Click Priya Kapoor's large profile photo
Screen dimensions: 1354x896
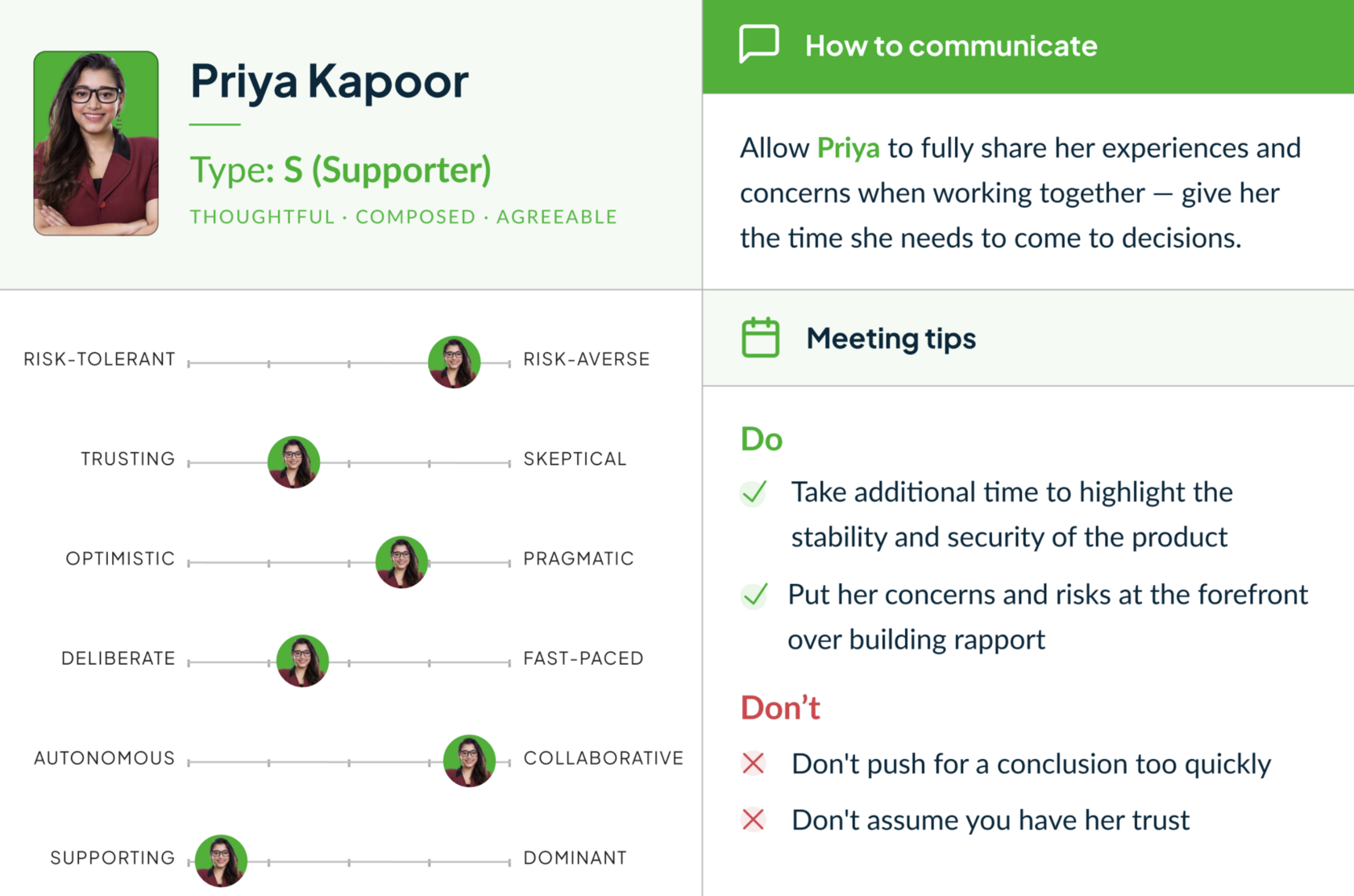(x=96, y=143)
